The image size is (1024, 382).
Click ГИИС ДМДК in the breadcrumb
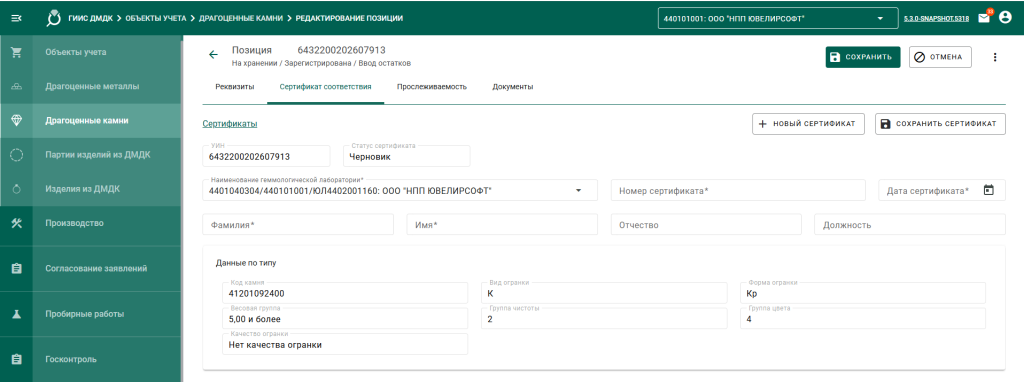coord(92,18)
